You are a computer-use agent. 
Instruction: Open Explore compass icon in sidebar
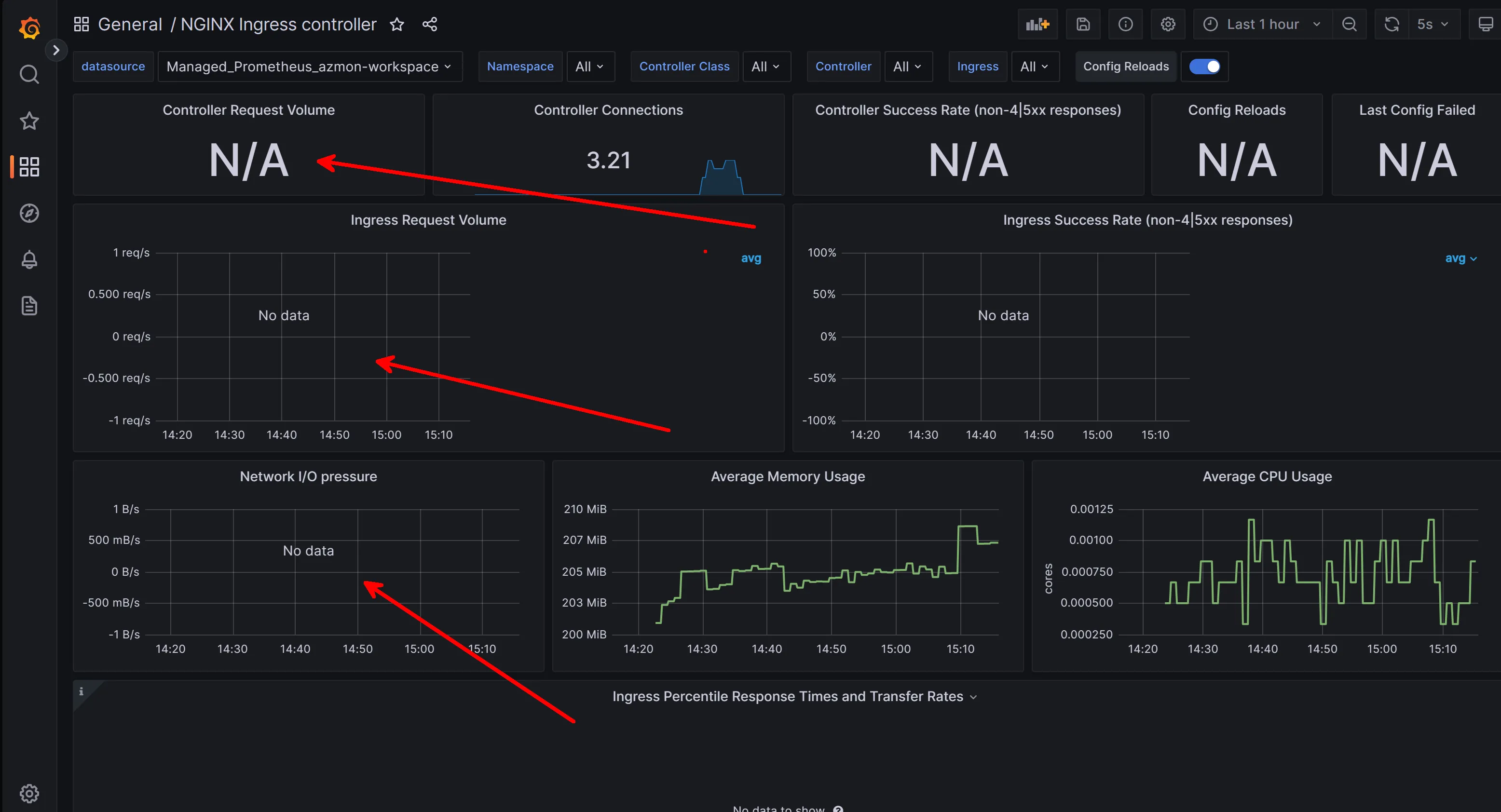[29, 213]
